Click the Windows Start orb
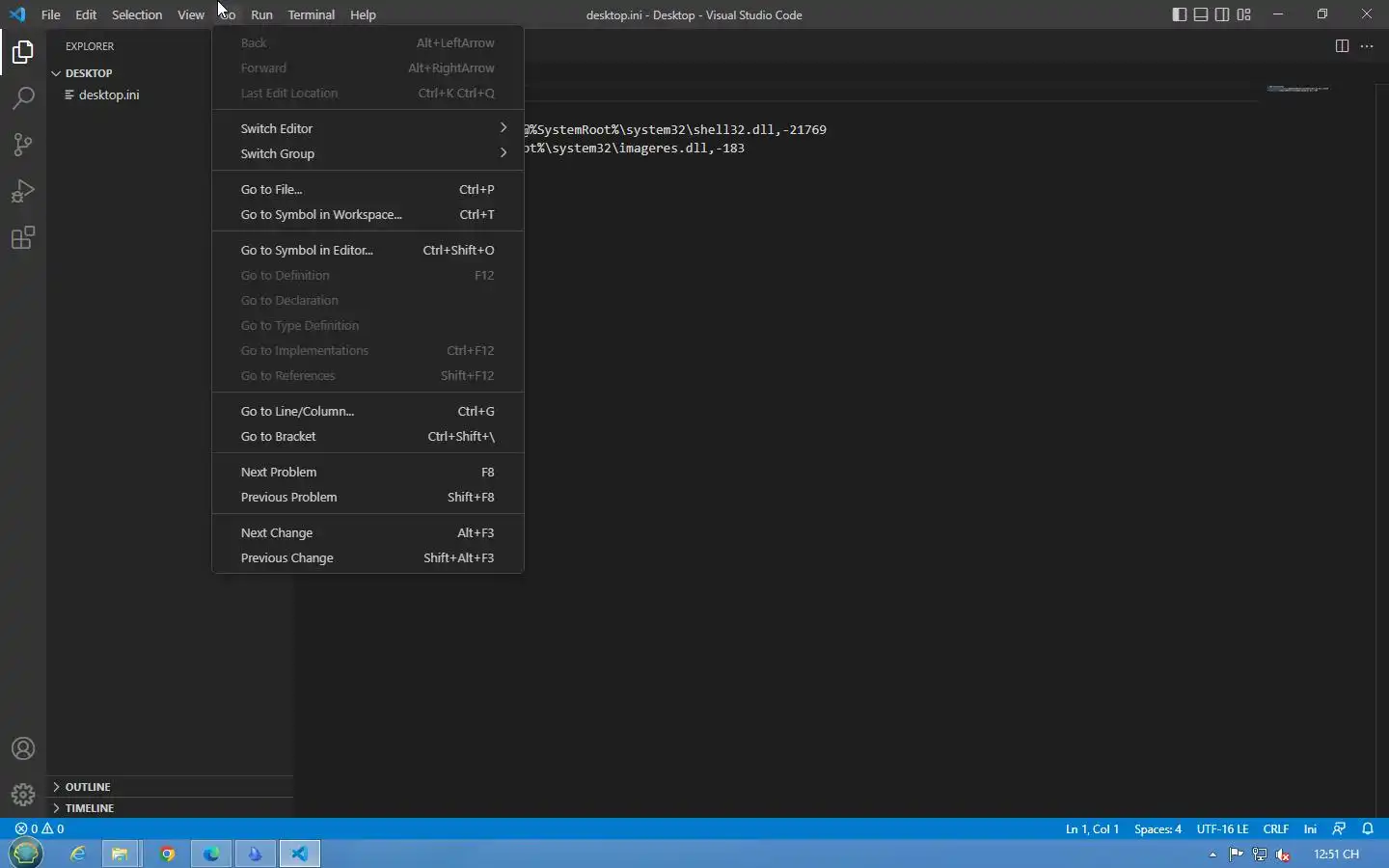This screenshot has height=868, width=1389. click(x=26, y=853)
